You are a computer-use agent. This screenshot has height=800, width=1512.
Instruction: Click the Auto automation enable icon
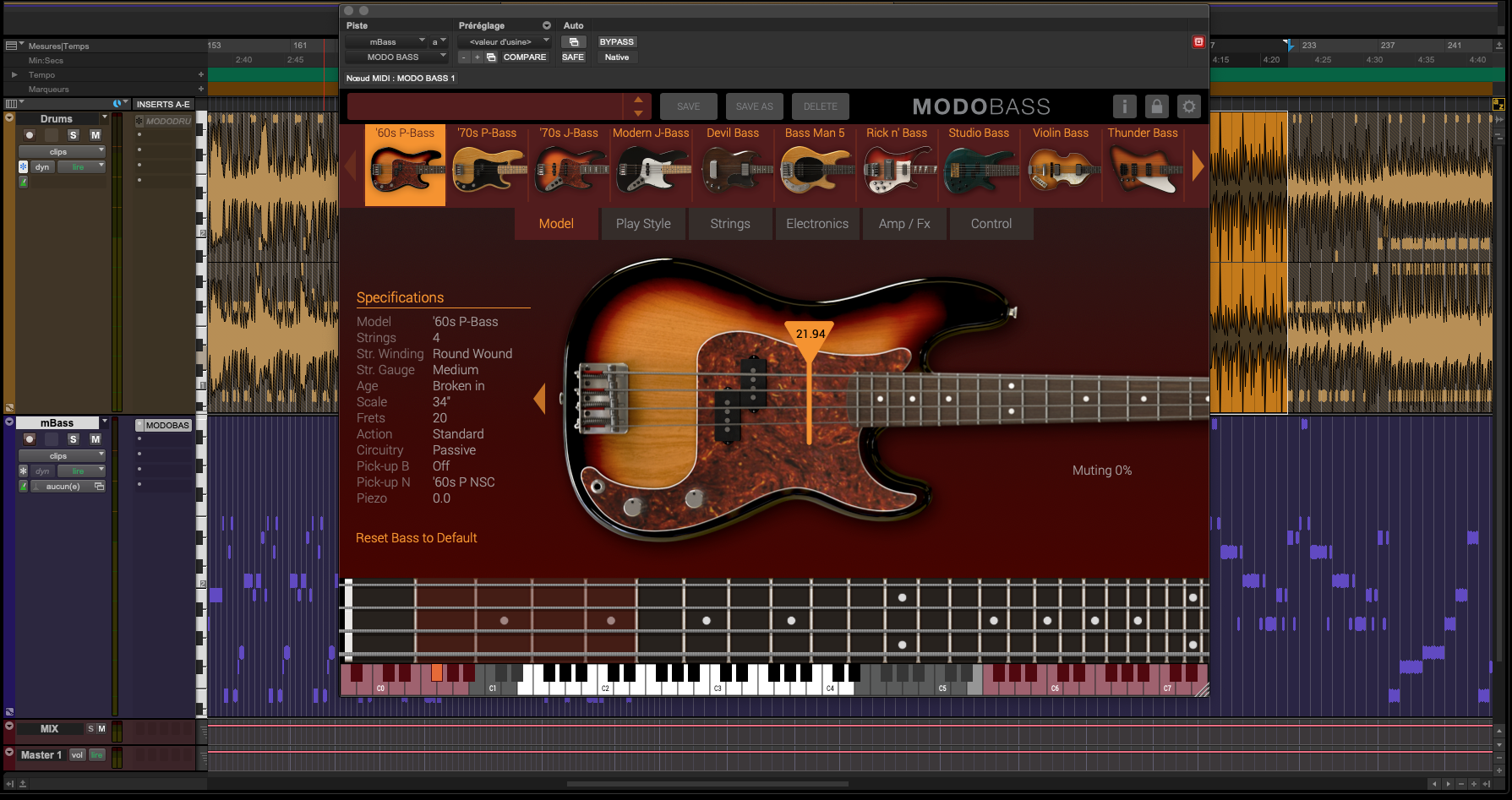574,42
